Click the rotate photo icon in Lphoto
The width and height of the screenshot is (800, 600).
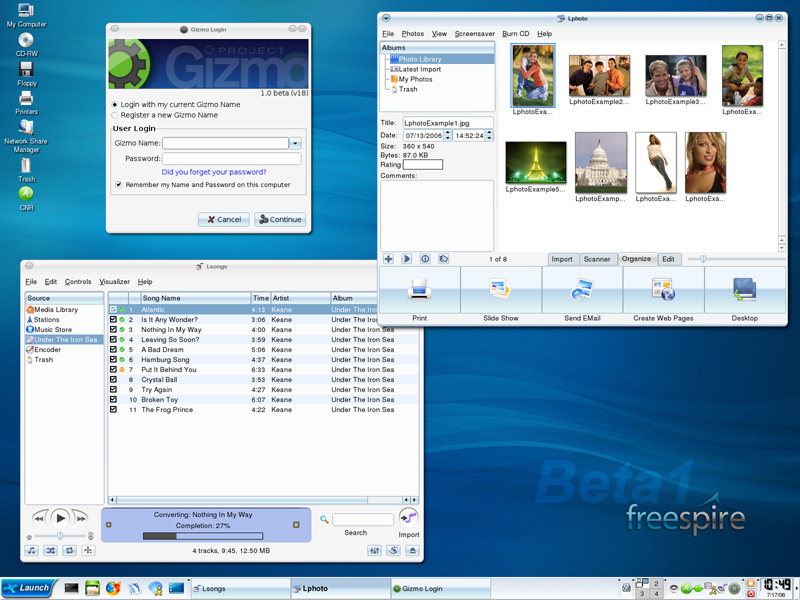click(444, 259)
